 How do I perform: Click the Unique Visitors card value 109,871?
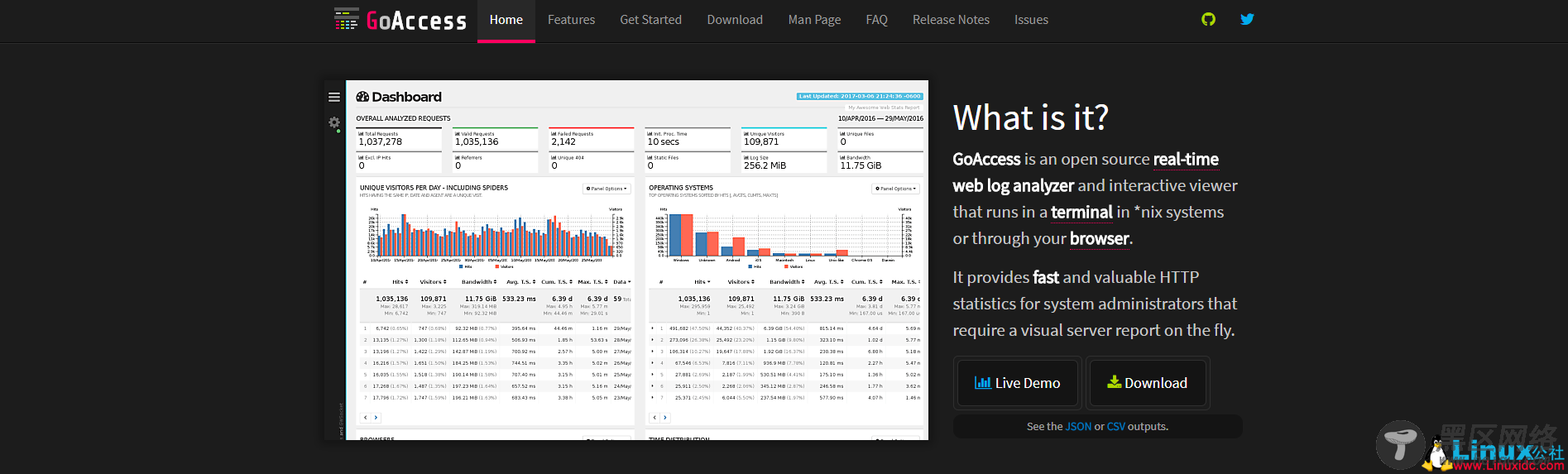(x=761, y=142)
